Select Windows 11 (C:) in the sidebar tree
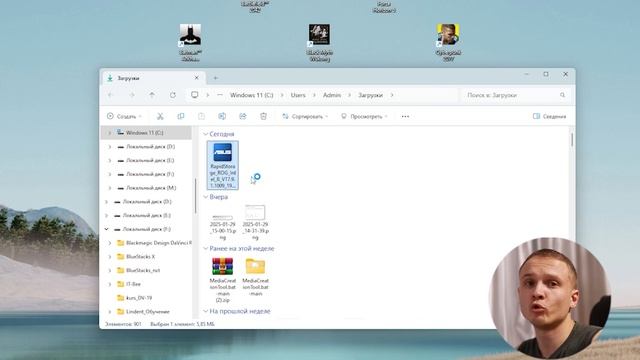The width and height of the screenshot is (640, 360). point(146,133)
